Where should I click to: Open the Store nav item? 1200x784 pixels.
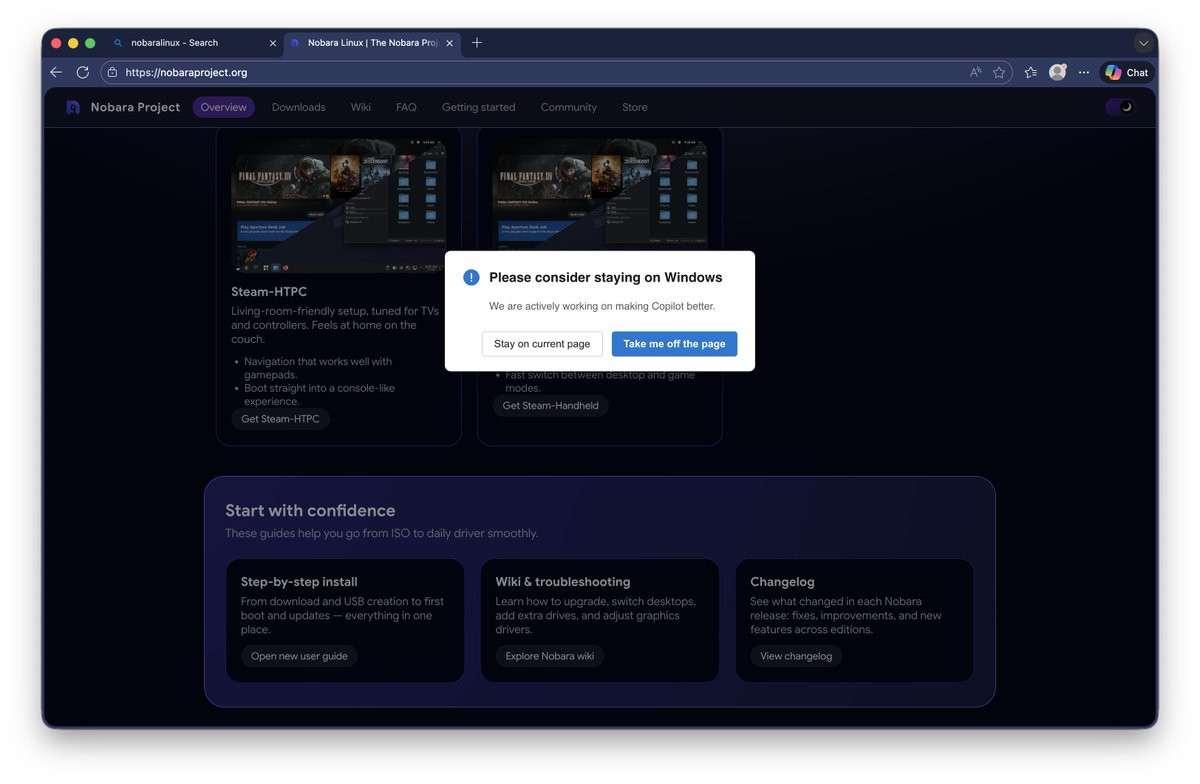tap(635, 107)
